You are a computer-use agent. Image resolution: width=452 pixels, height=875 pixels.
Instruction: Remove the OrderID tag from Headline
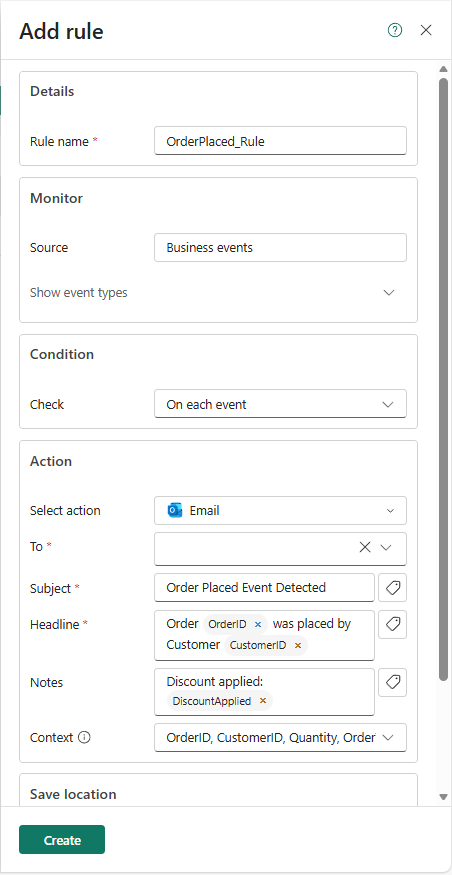pyautogui.click(x=258, y=625)
